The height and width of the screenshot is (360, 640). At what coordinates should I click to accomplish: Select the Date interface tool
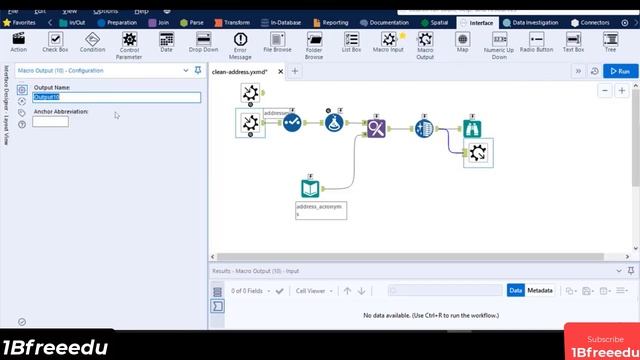[x=167, y=42]
